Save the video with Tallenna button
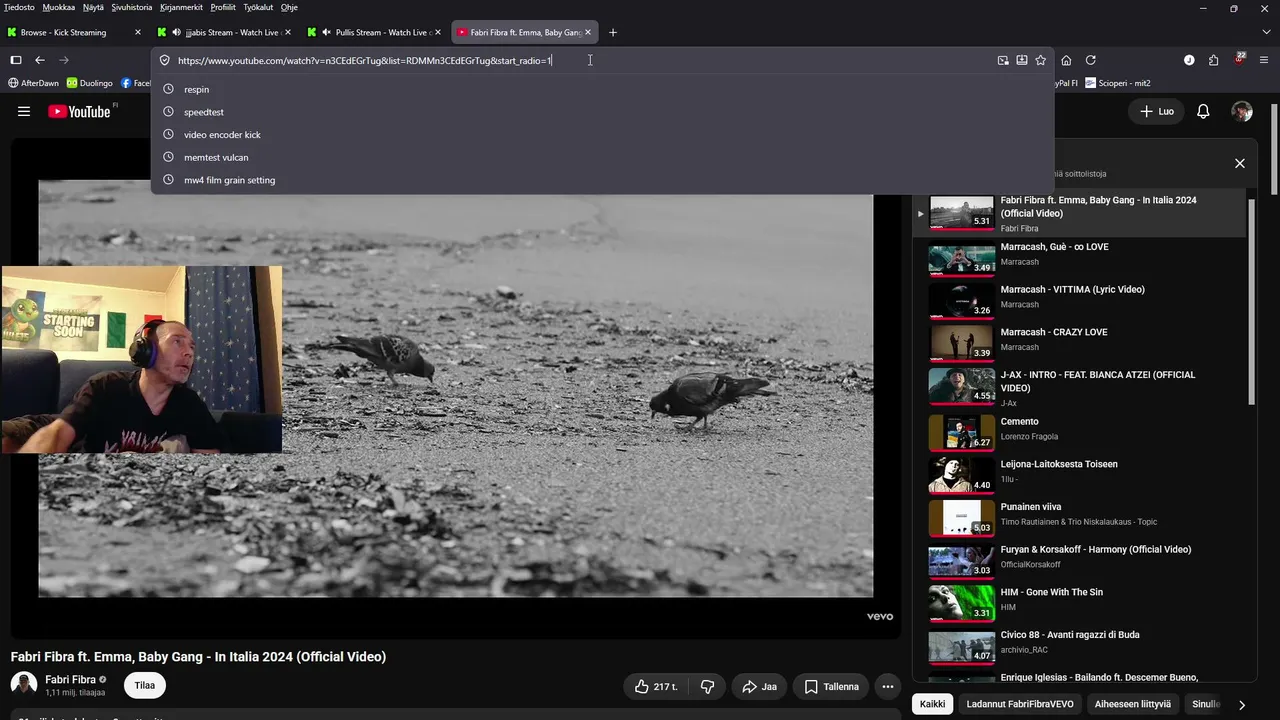Screen dimensions: 1280x720 832,687
